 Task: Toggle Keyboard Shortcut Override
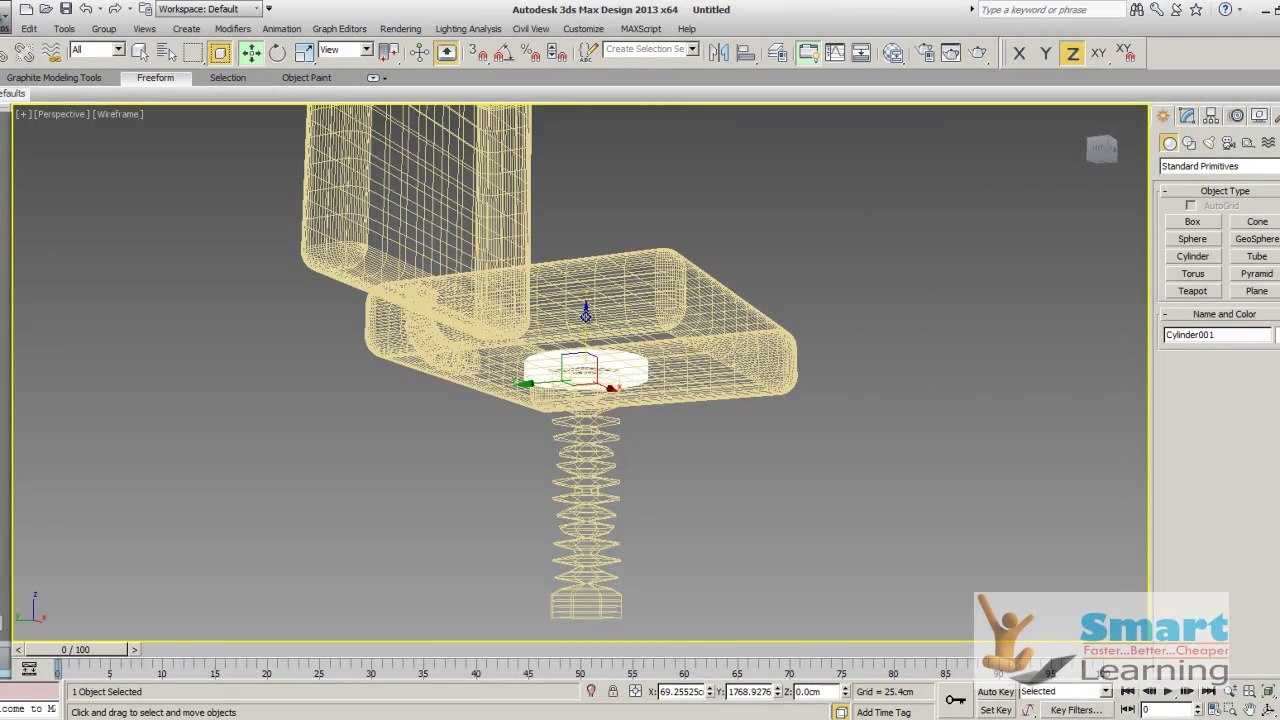447,53
